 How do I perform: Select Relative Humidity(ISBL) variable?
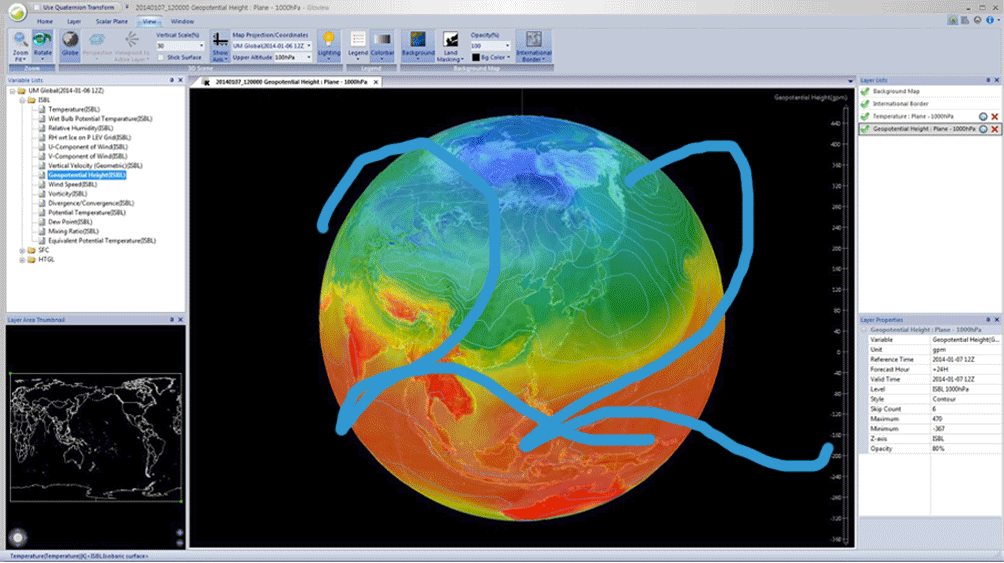click(81, 128)
